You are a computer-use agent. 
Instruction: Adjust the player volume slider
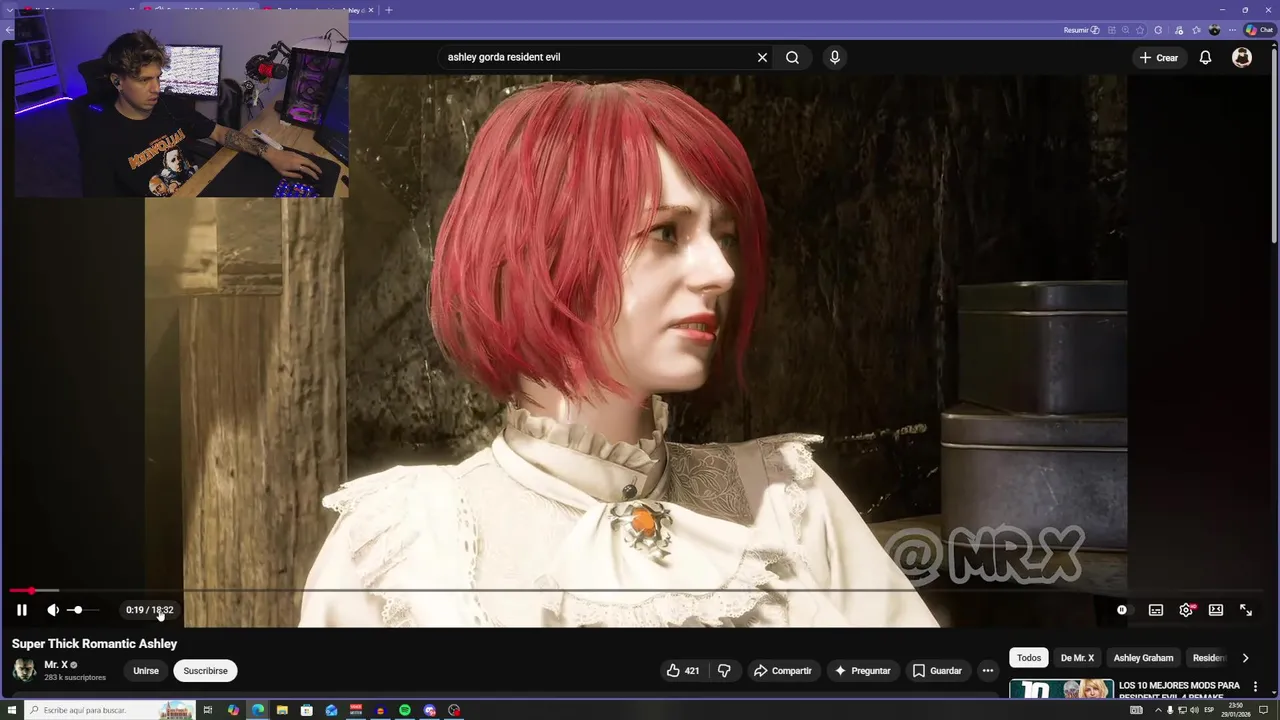[82, 610]
